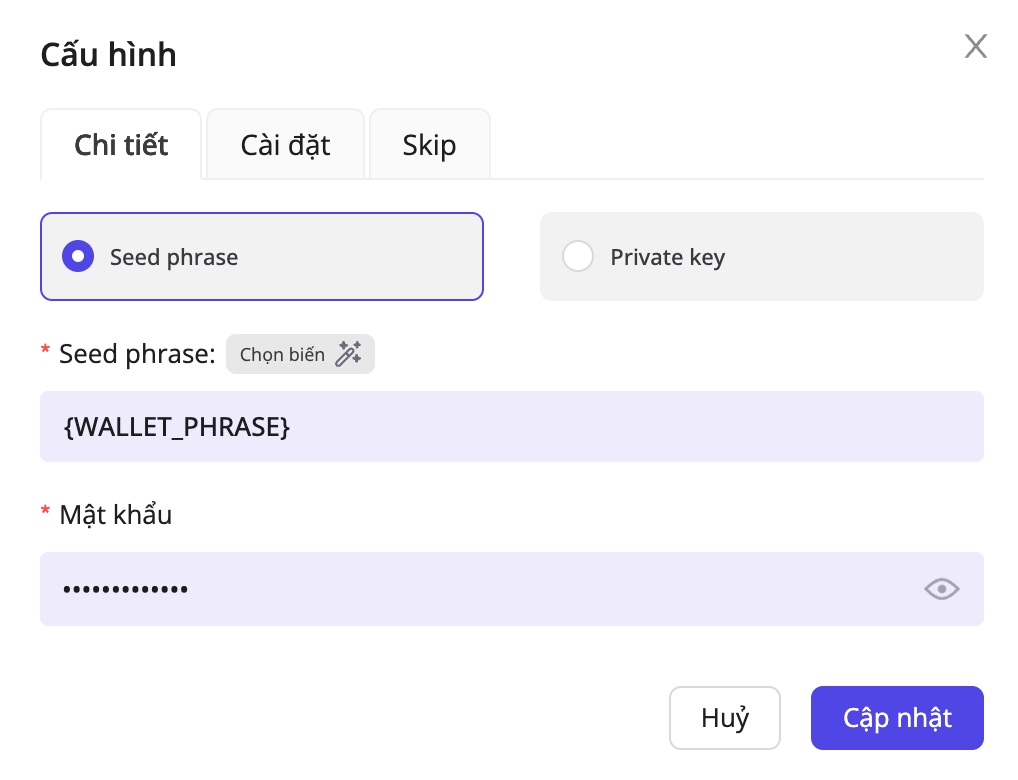1018x780 pixels.
Task: Click the {WALLET_PHRASE} variable text
Action: click(x=177, y=427)
